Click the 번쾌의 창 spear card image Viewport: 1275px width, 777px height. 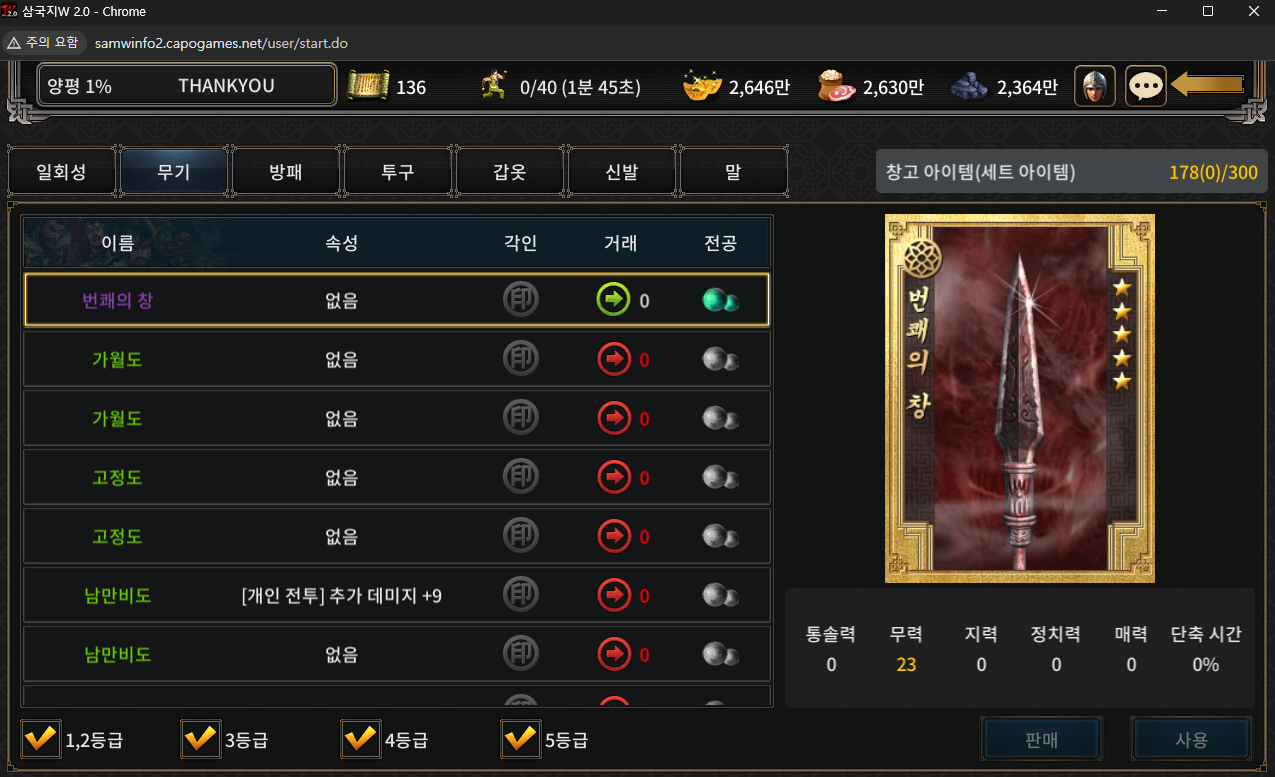[x=1020, y=398]
